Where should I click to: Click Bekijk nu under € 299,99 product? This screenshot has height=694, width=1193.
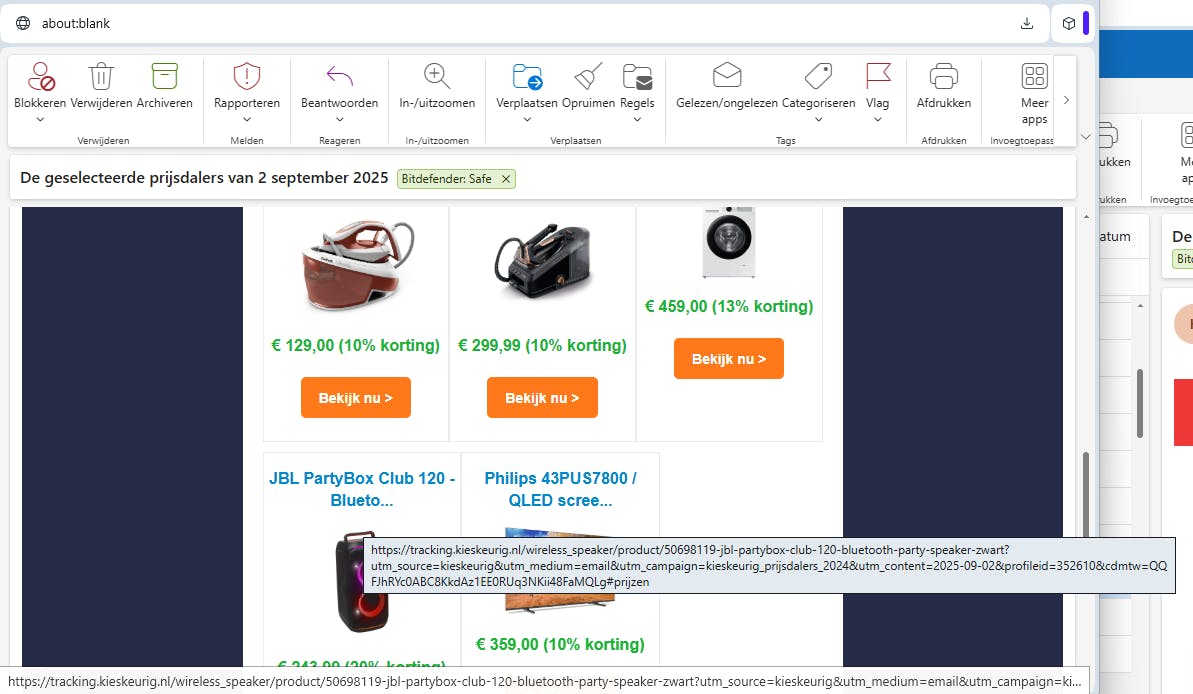(x=542, y=397)
